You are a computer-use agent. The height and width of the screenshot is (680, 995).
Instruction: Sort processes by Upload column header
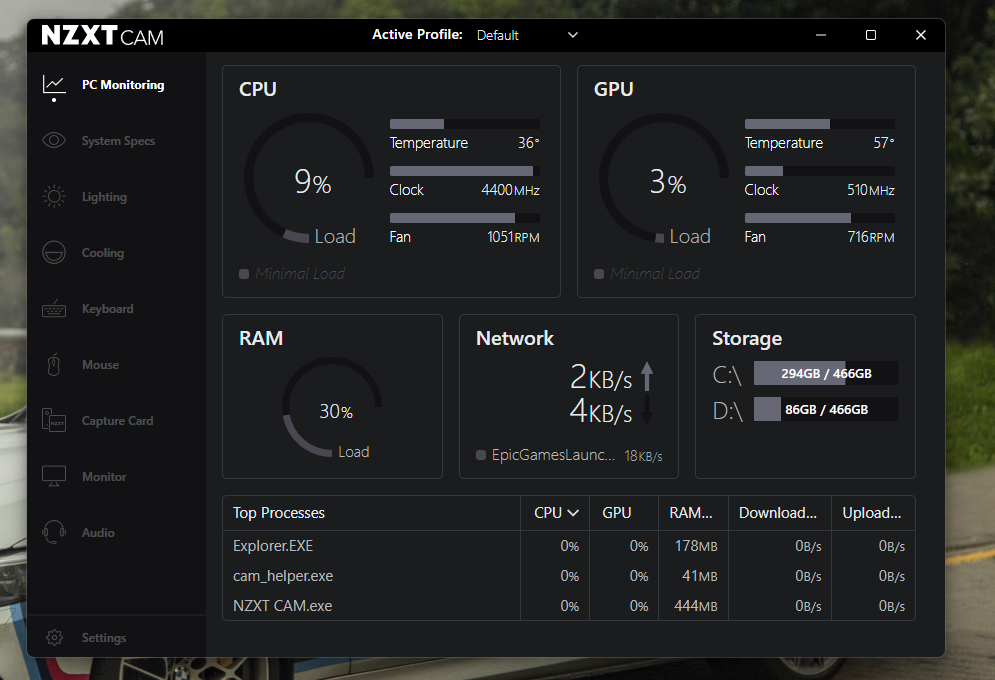click(872, 513)
